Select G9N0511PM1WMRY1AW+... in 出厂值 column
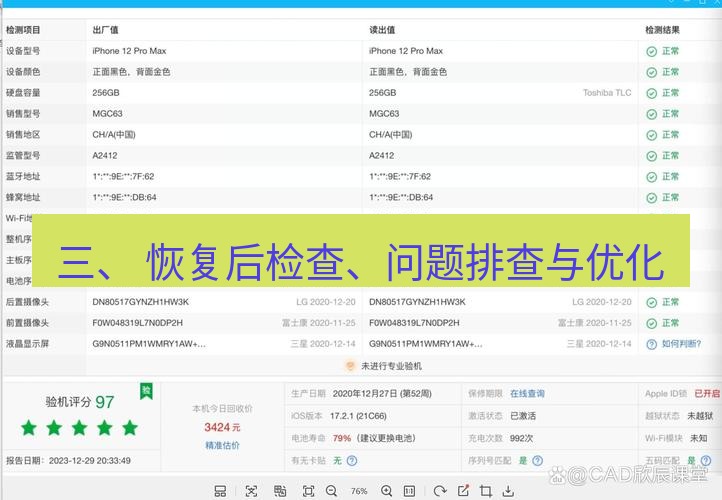Image resolution: width=722 pixels, height=500 pixels. (x=149, y=344)
